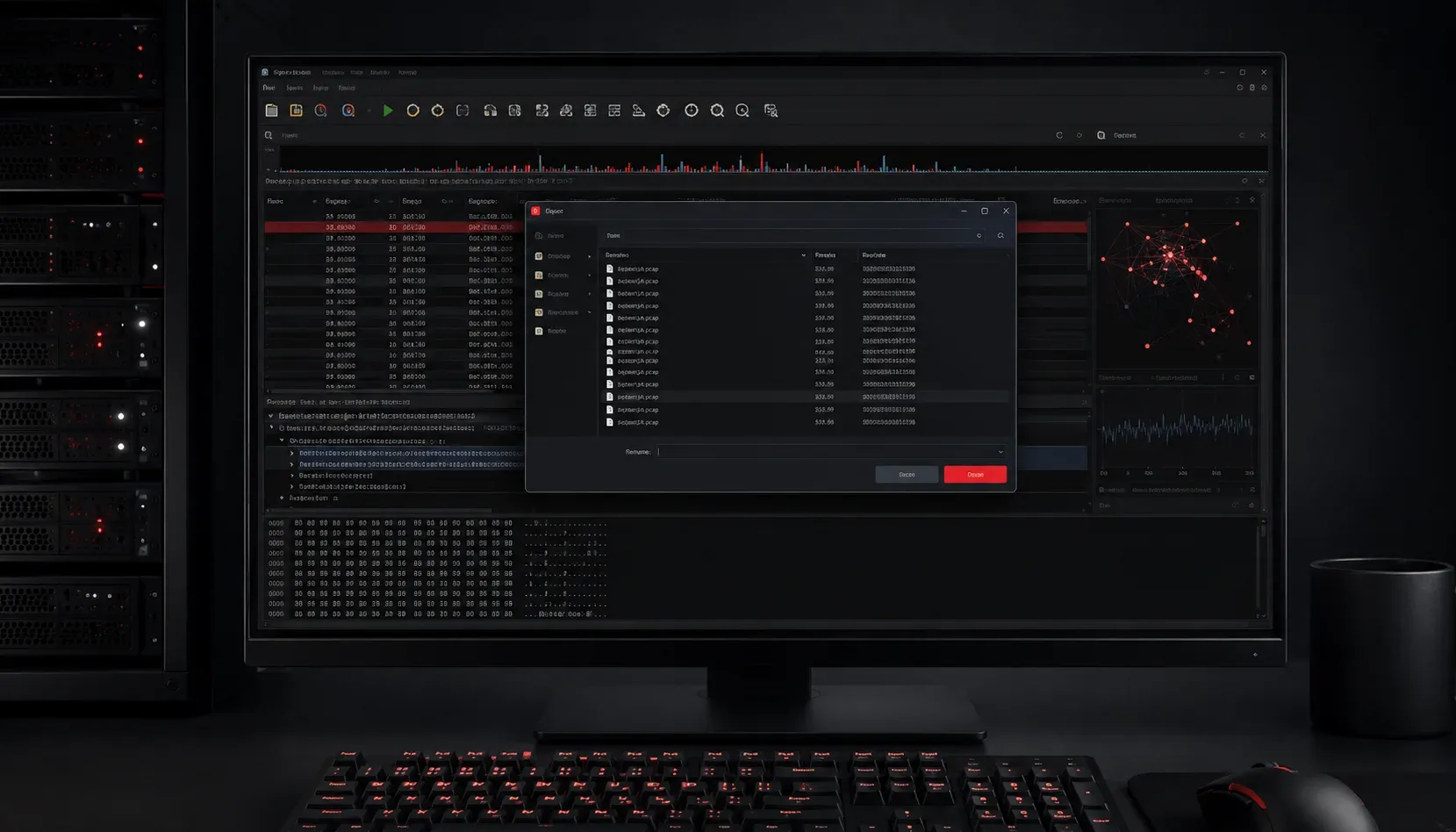Click the red dialog confirm button

(975, 475)
